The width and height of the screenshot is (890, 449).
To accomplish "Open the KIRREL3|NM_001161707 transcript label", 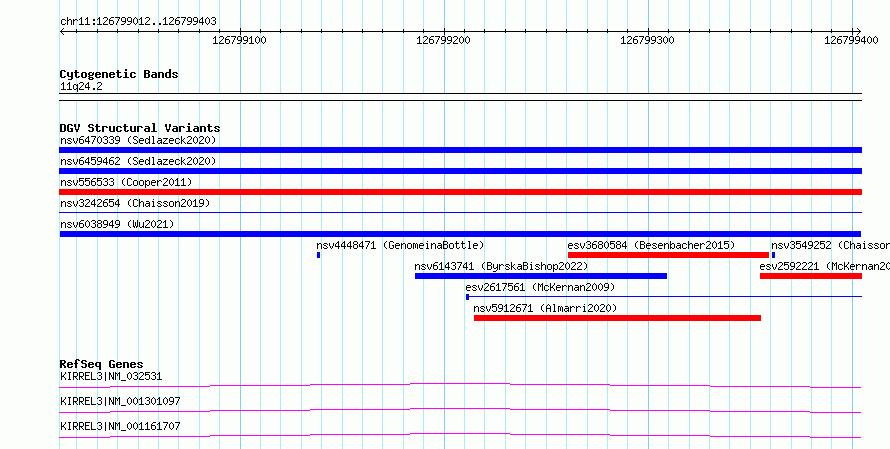I will 120,426.
